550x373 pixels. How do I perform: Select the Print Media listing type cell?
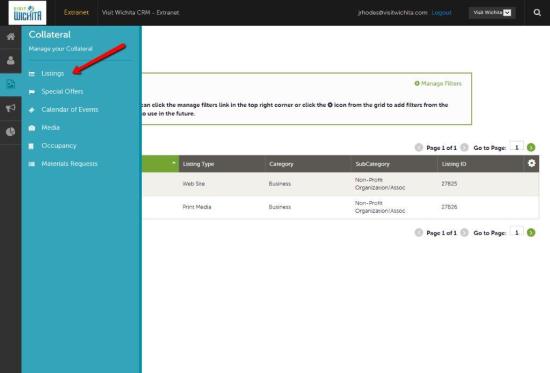pos(197,207)
